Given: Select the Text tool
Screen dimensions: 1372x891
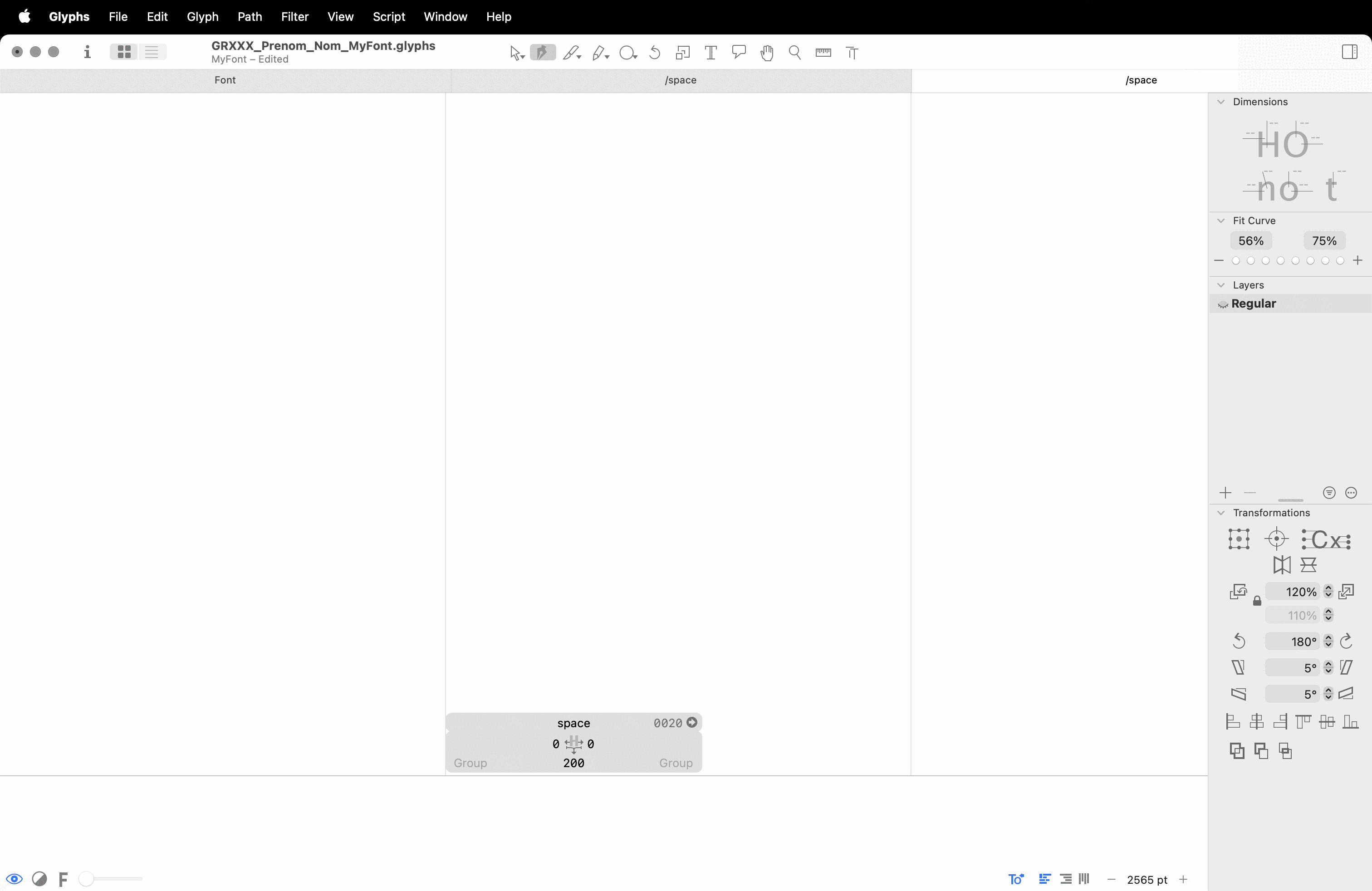Looking at the screenshot, I should 711,53.
